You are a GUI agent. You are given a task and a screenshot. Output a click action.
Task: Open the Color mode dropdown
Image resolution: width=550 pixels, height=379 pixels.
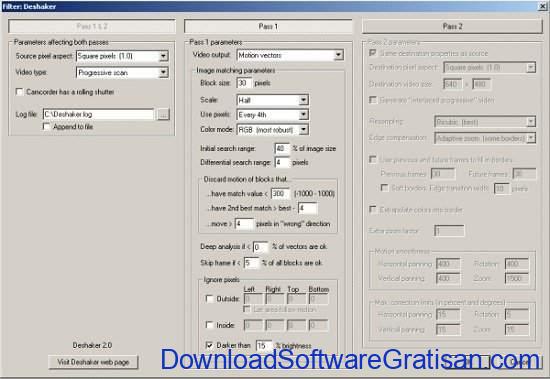coord(273,130)
